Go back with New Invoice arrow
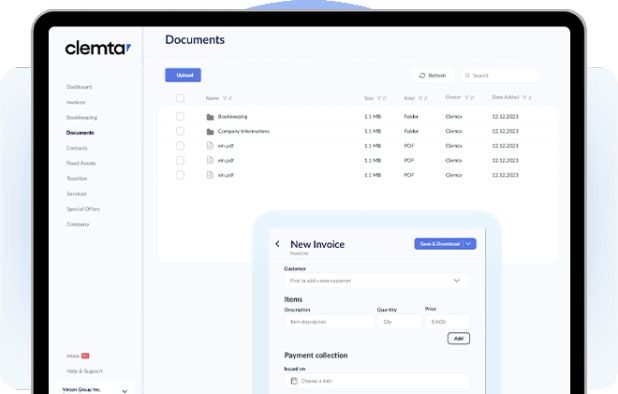 [x=277, y=244]
